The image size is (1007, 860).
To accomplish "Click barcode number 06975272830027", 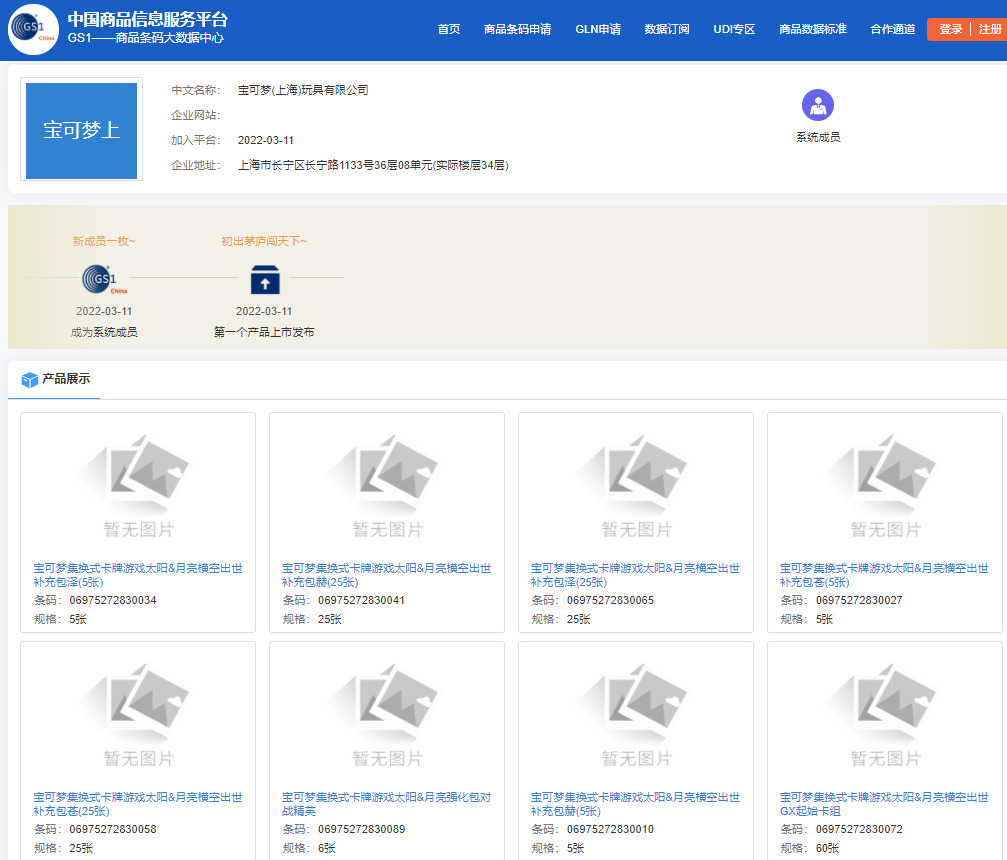I will tap(859, 601).
